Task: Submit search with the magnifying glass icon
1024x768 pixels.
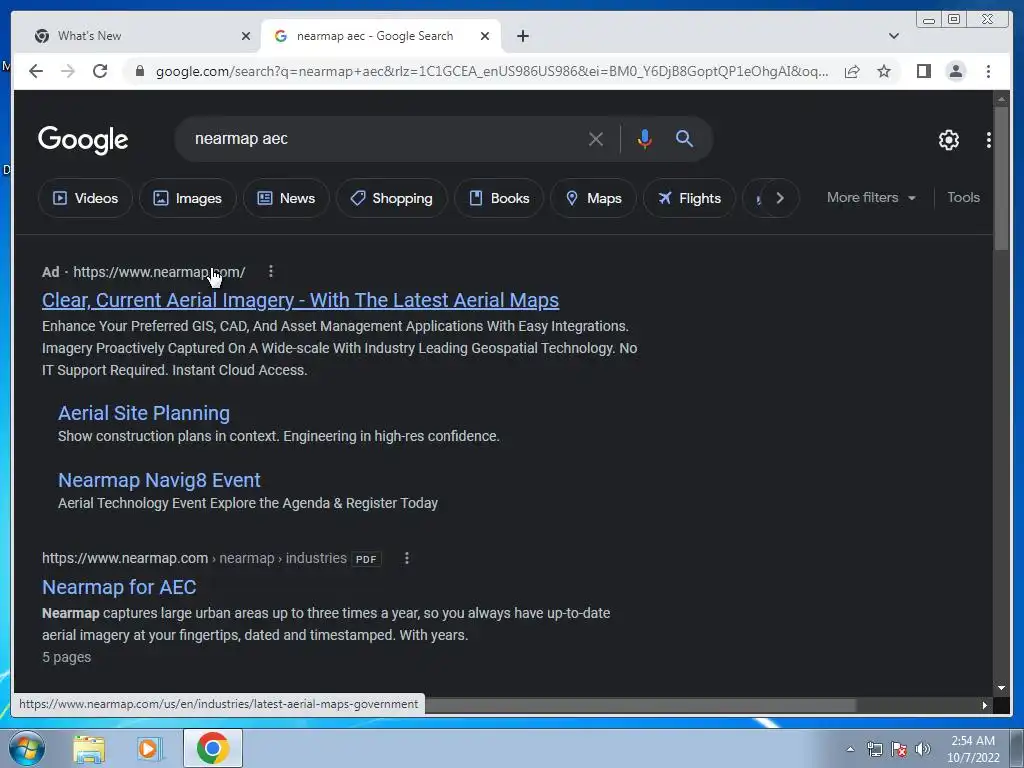Action: tap(684, 138)
